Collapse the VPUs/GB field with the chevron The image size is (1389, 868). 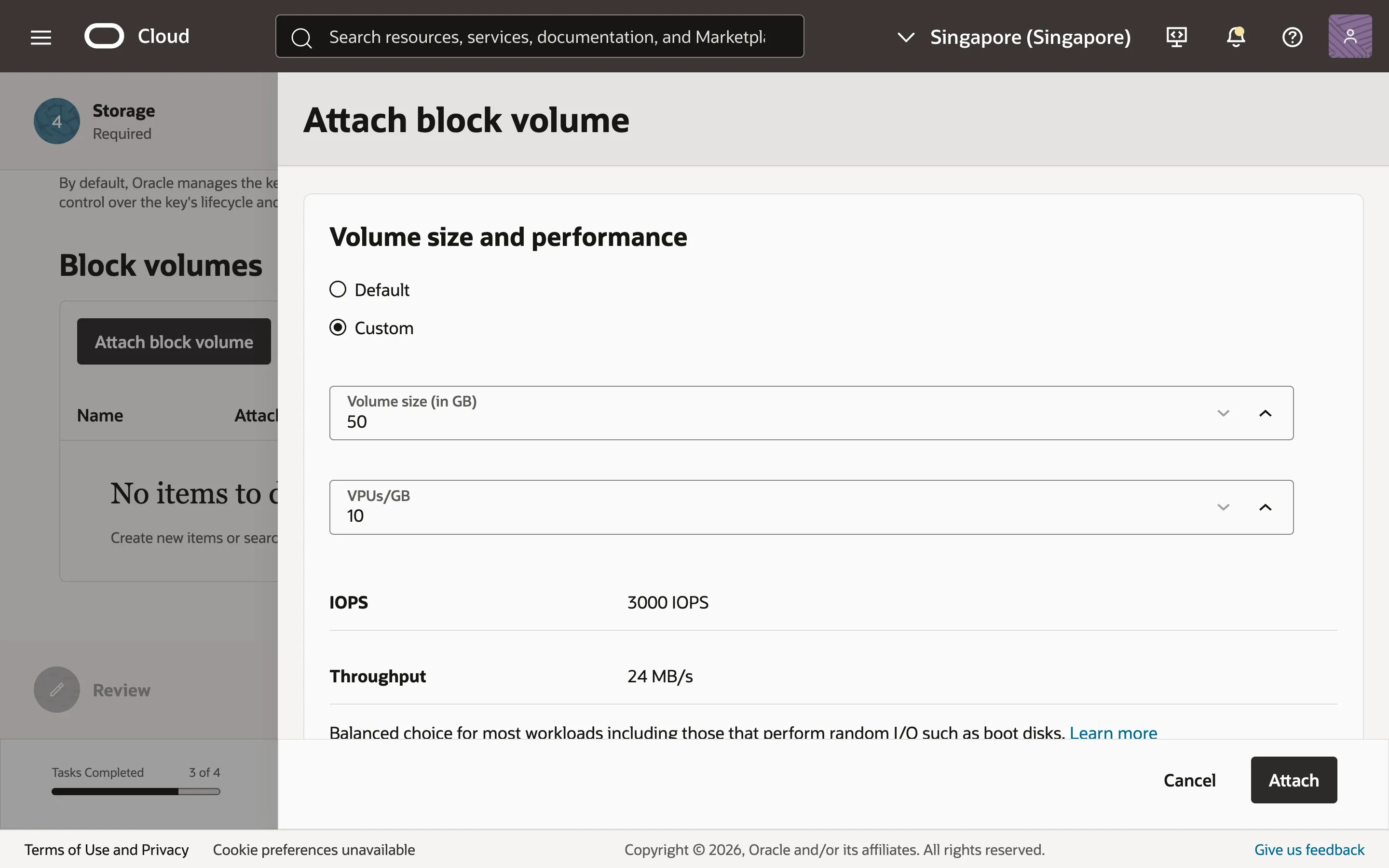coord(1265,507)
